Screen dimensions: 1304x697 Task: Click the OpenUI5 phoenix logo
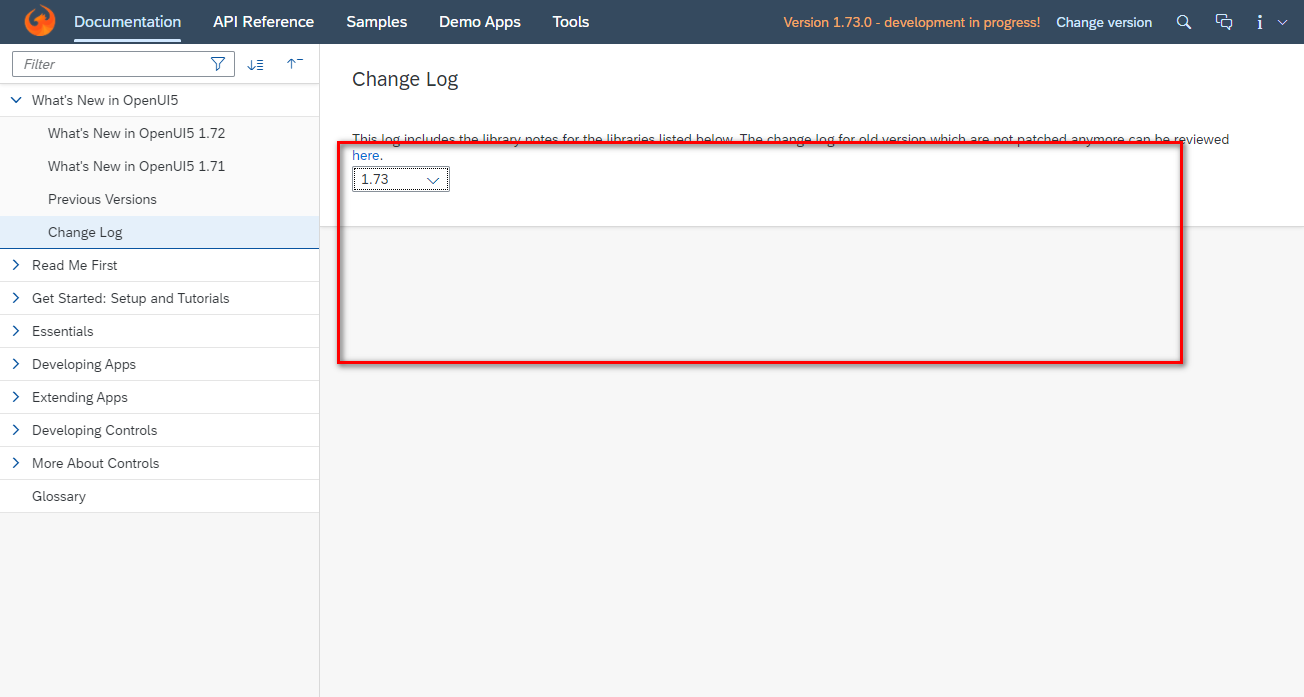click(x=40, y=21)
